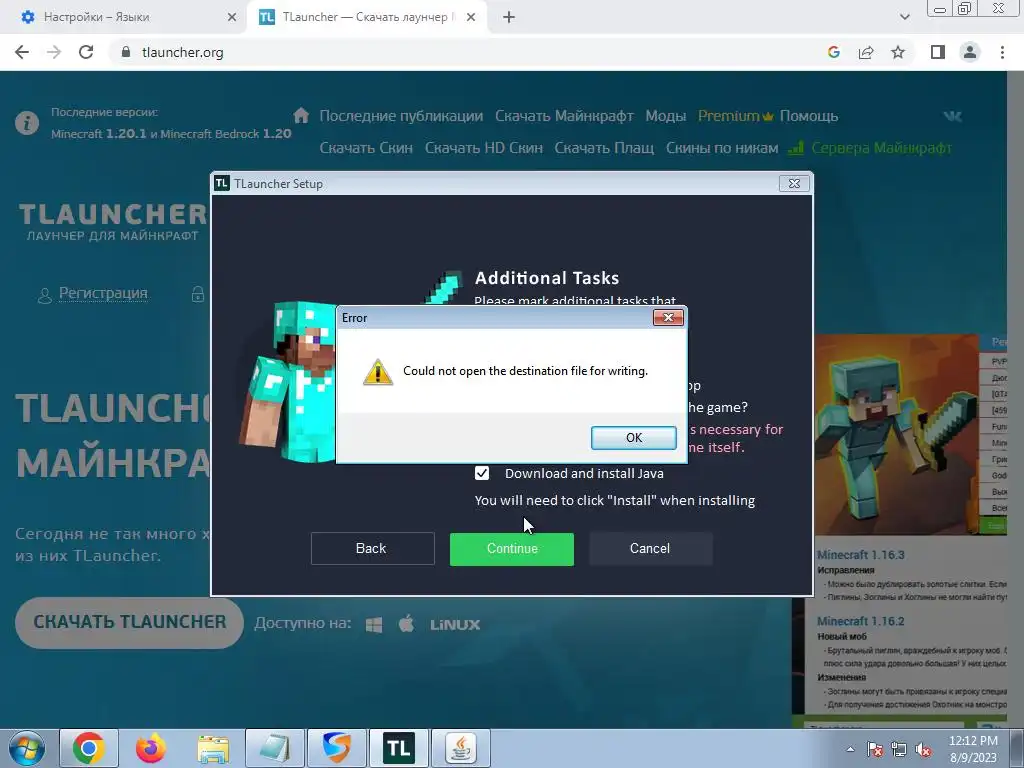Click the Action Center flag icon
Viewport: 1024px width, 768px height.
pyautogui.click(x=874, y=750)
